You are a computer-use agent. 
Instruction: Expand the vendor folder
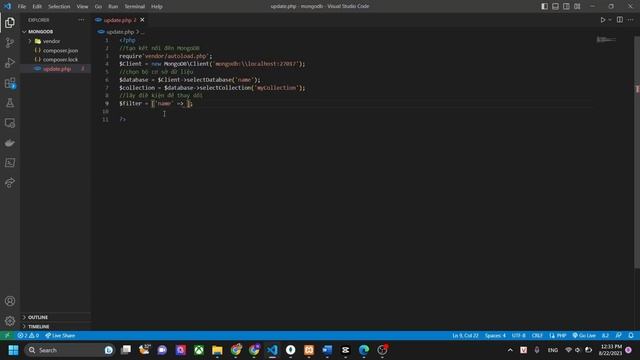pos(56,41)
